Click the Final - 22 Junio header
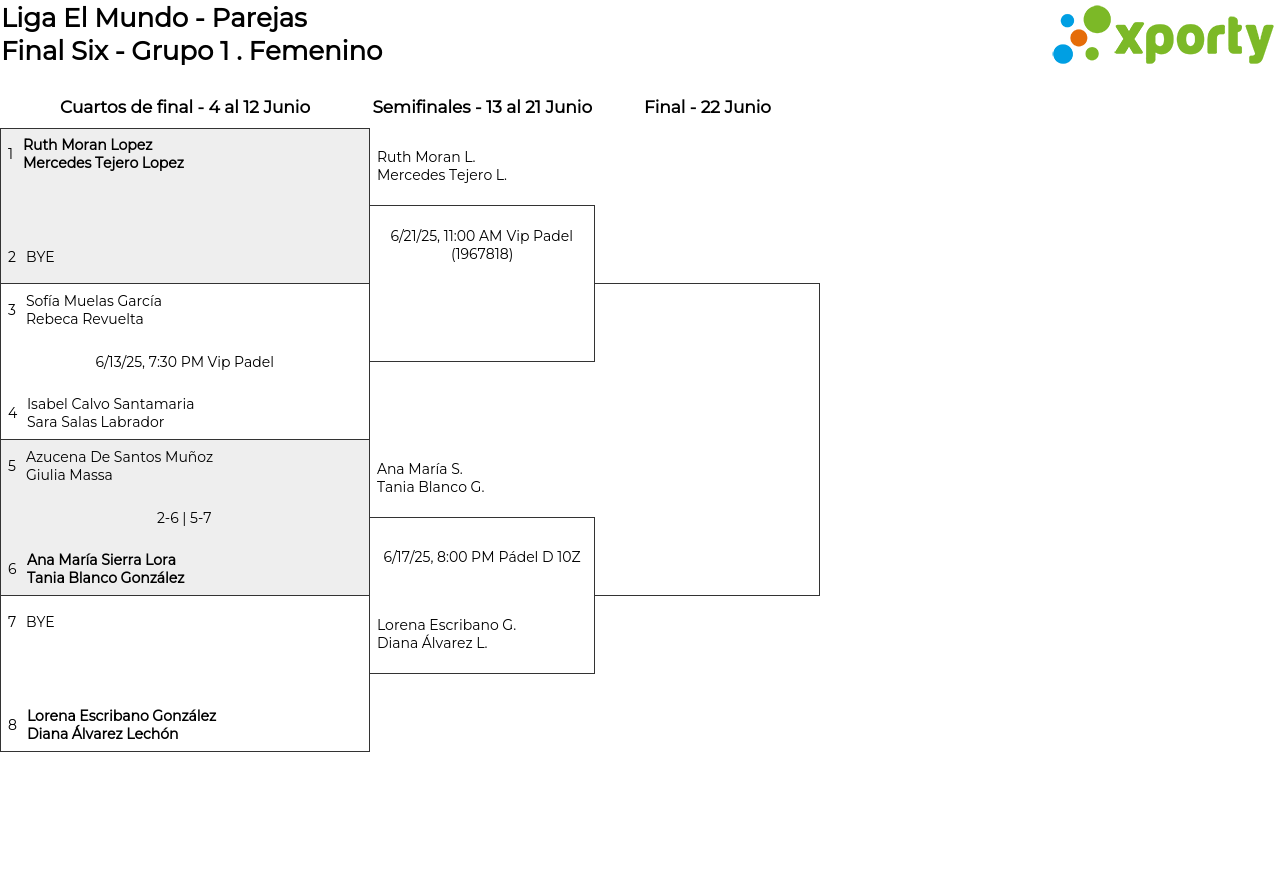The width and height of the screenshot is (1280, 883). pos(707,107)
